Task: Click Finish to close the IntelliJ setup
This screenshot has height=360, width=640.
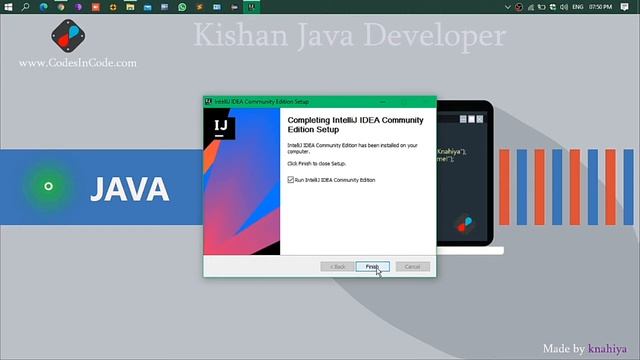Action: 372,267
